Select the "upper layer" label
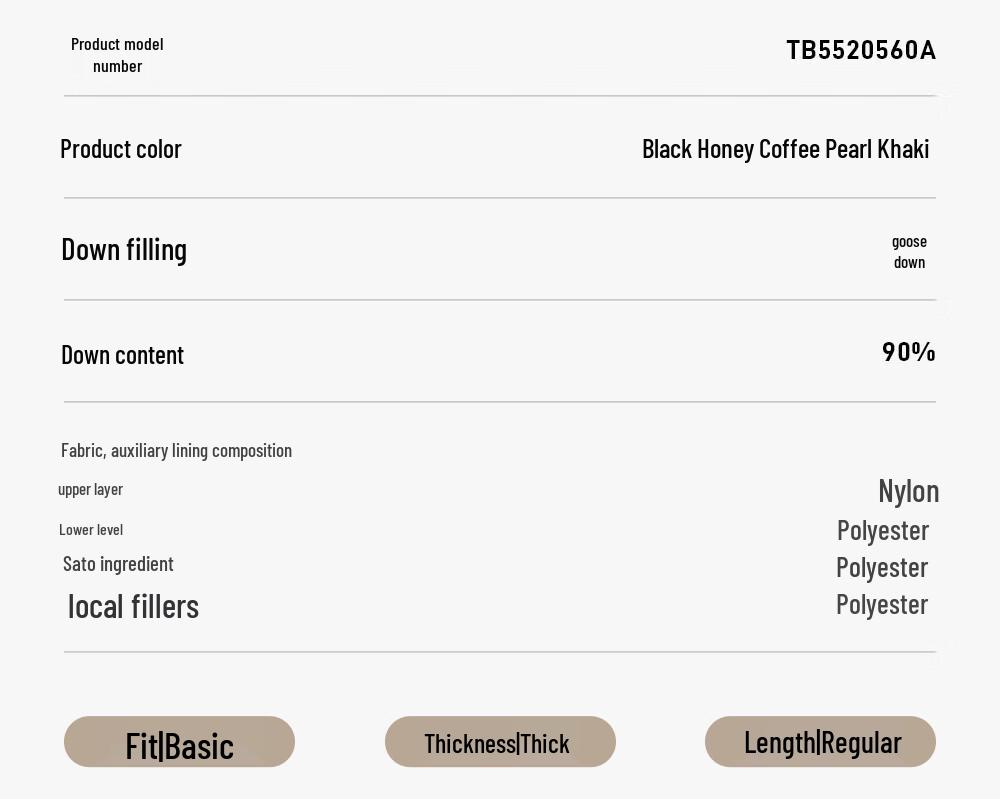 coord(90,489)
